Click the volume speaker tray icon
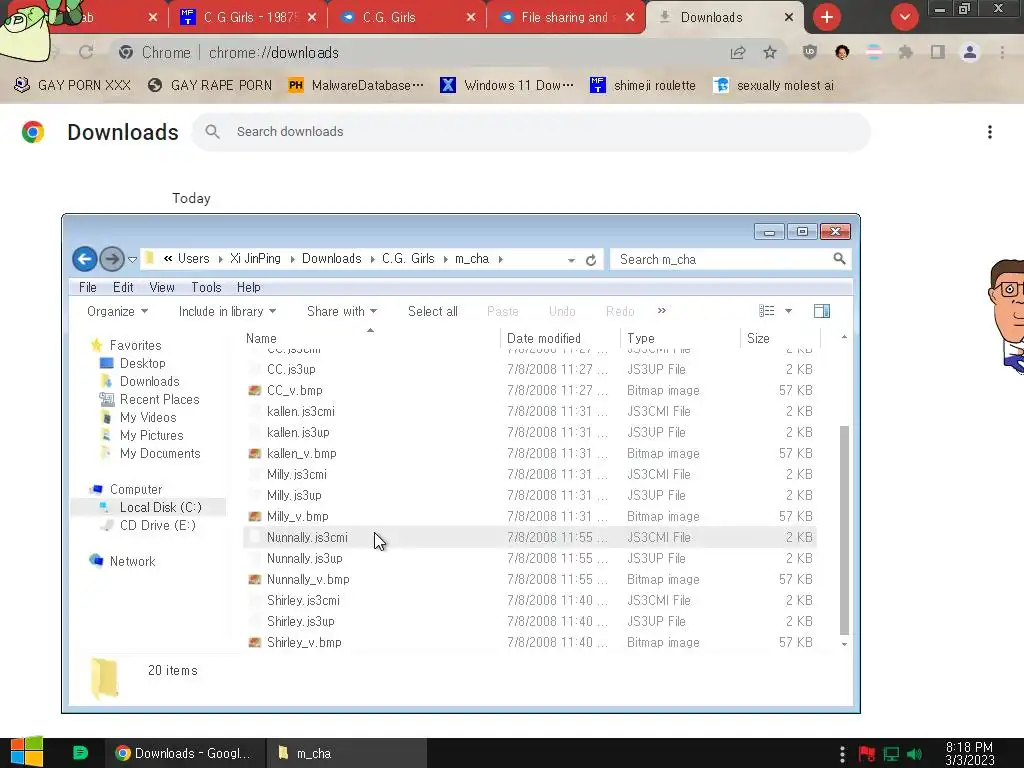 click(915, 754)
